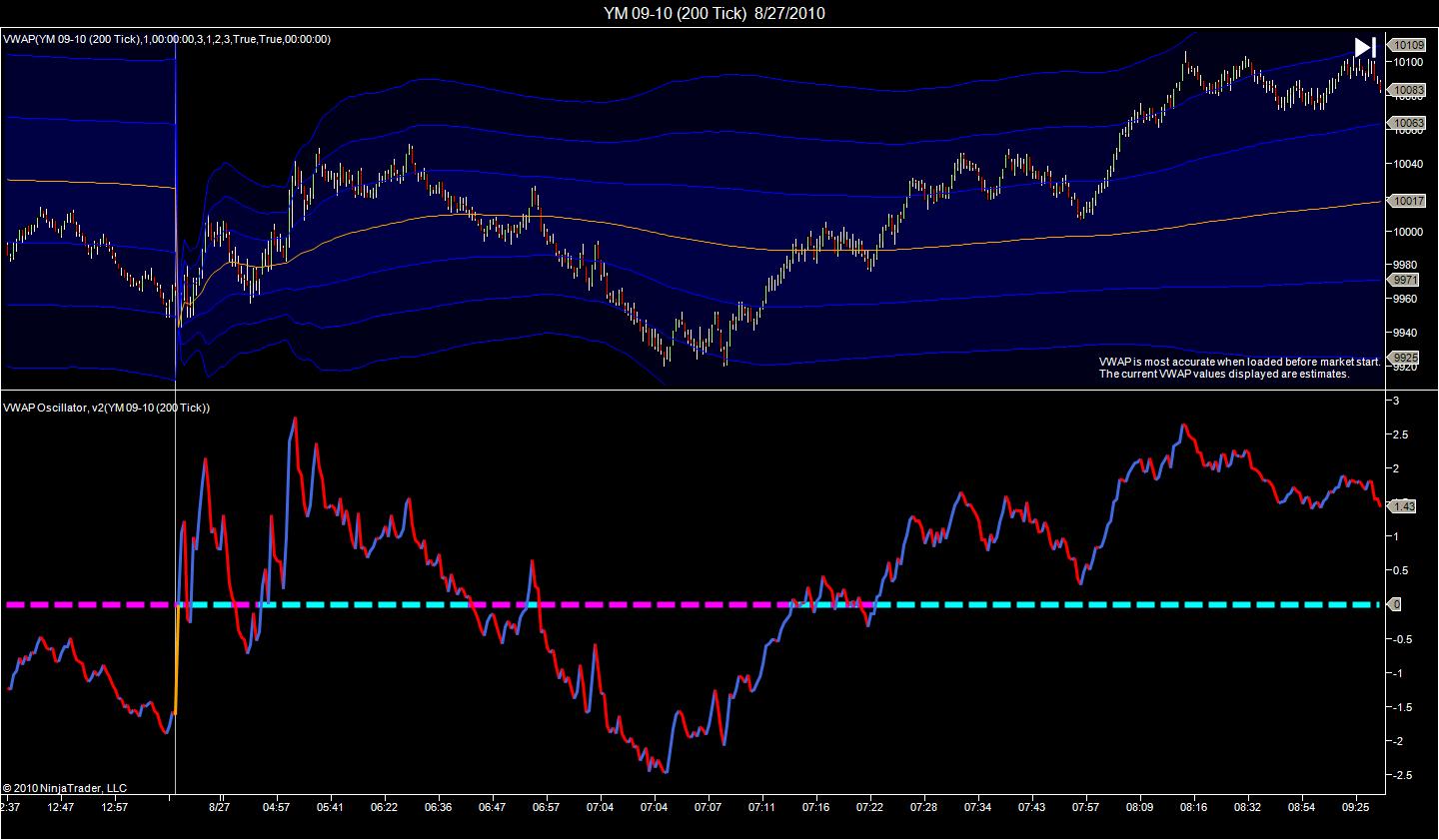Select the cyan dashed zero line

[x=1129, y=604]
